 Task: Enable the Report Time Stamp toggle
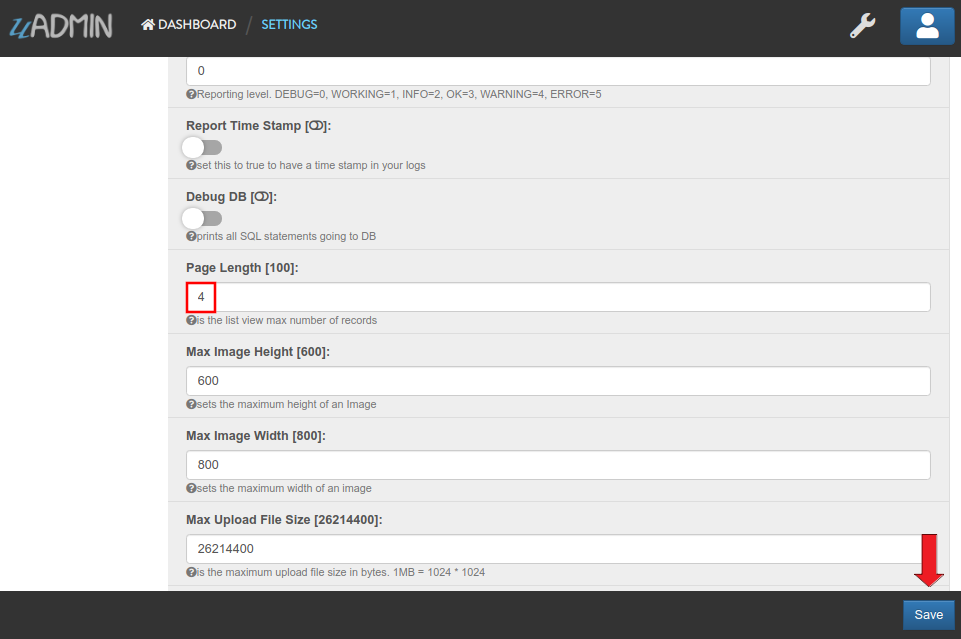202,148
